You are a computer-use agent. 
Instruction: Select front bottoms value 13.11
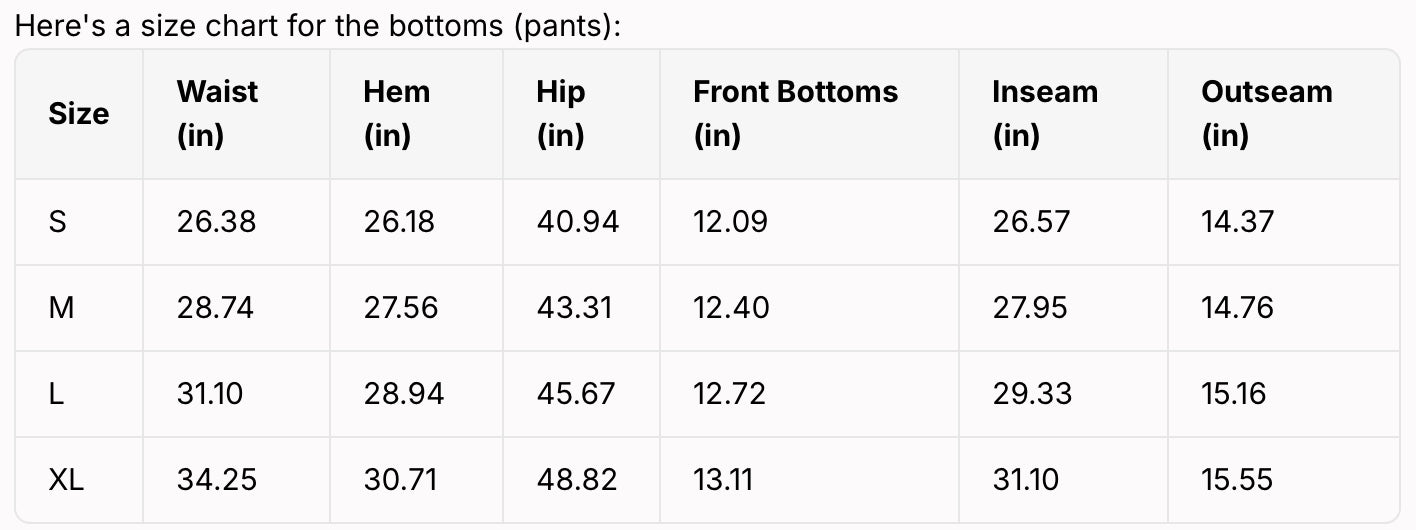coord(722,480)
